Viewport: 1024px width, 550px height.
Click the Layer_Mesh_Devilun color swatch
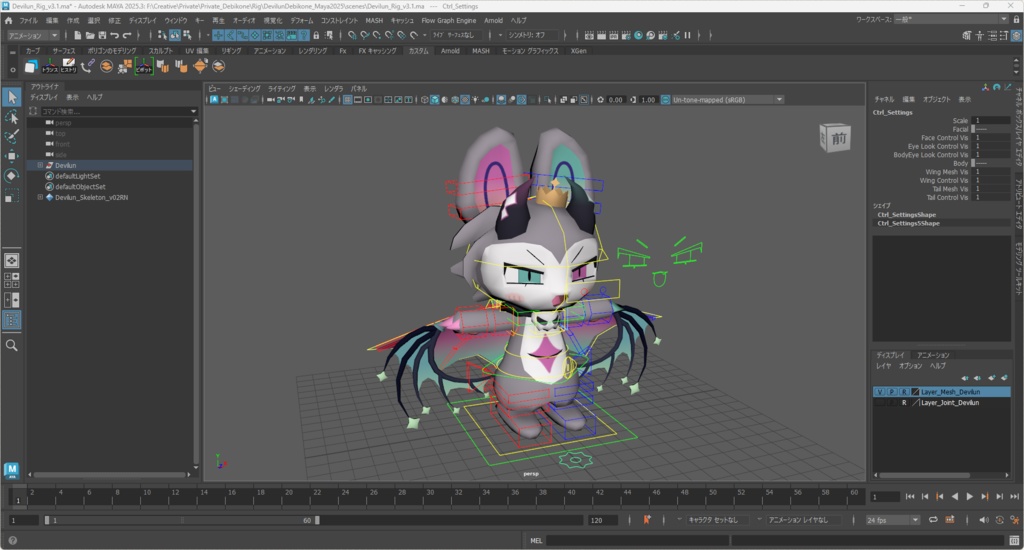click(x=916, y=392)
